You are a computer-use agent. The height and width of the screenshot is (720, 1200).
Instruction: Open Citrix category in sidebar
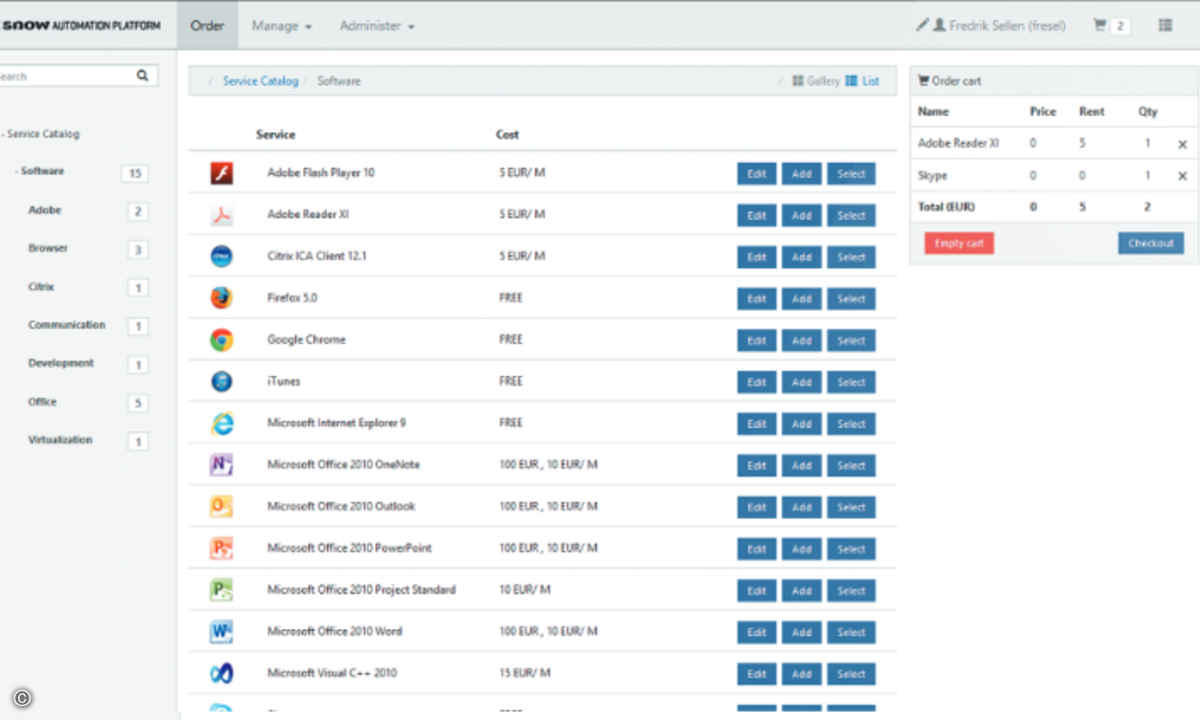click(41, 287)
